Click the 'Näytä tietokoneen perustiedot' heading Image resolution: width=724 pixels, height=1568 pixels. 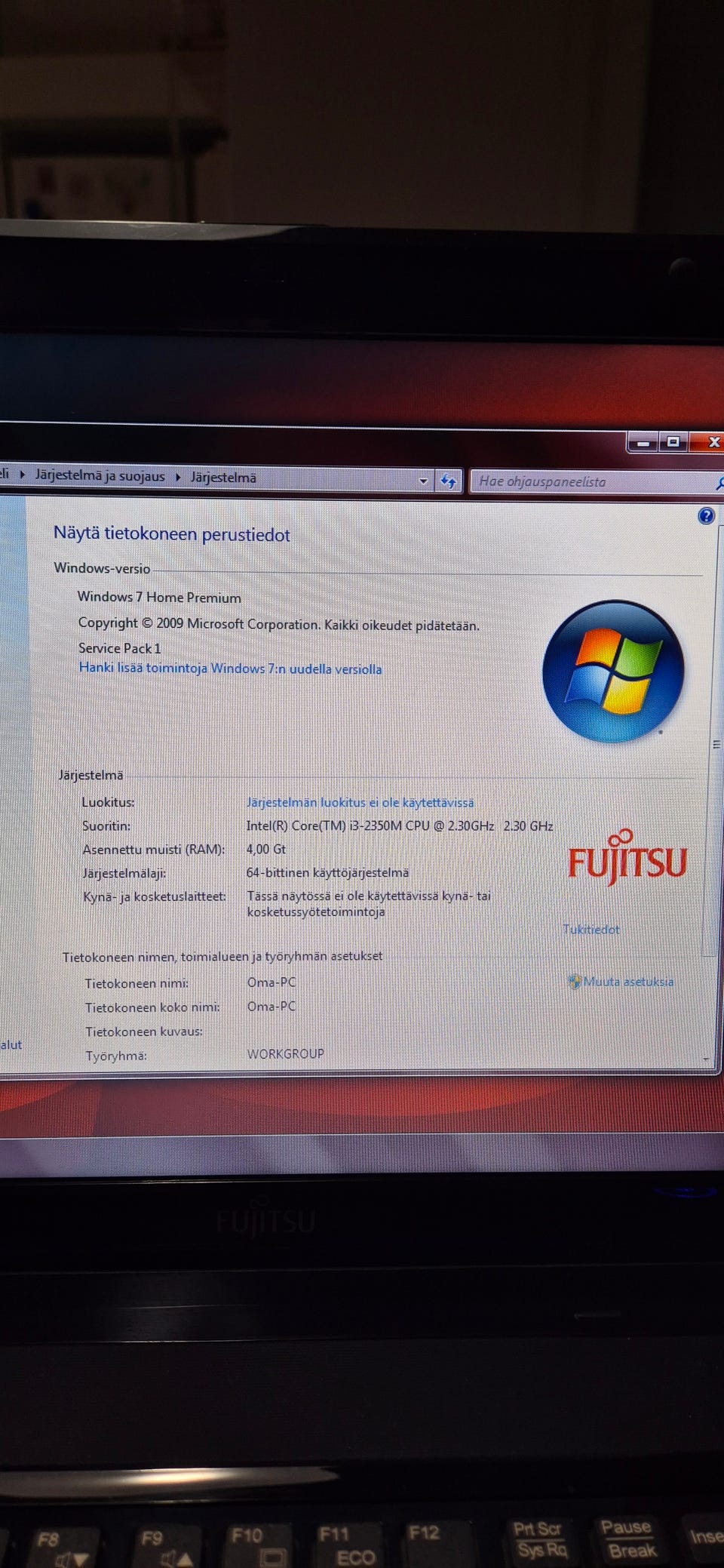click(x=171, y=534)
